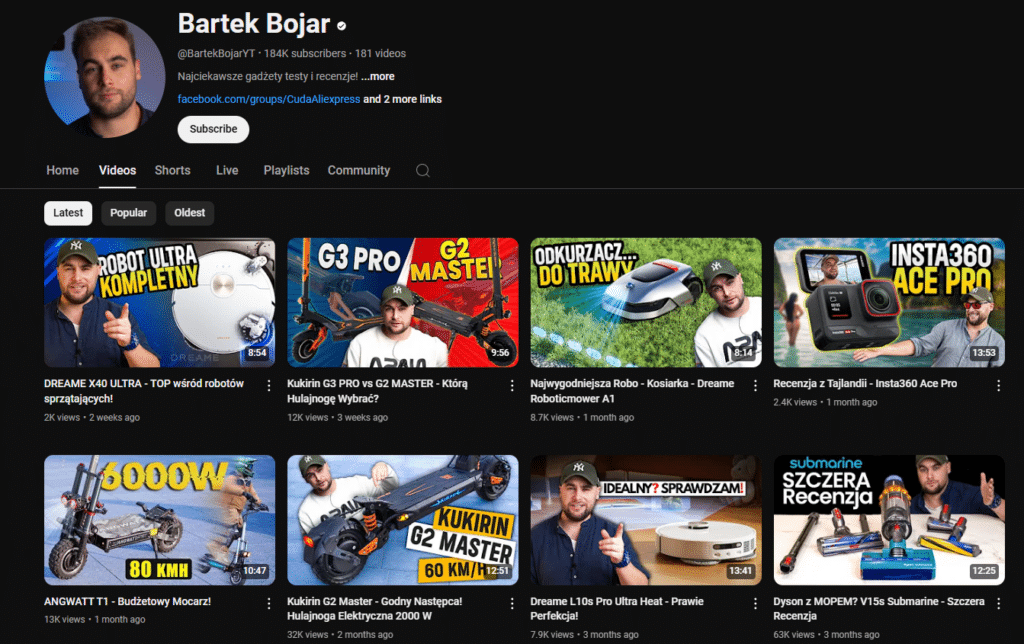Open menu for Dreame Roboticmower A1 video
This screenshot has height=644, width=1024.
755,385
